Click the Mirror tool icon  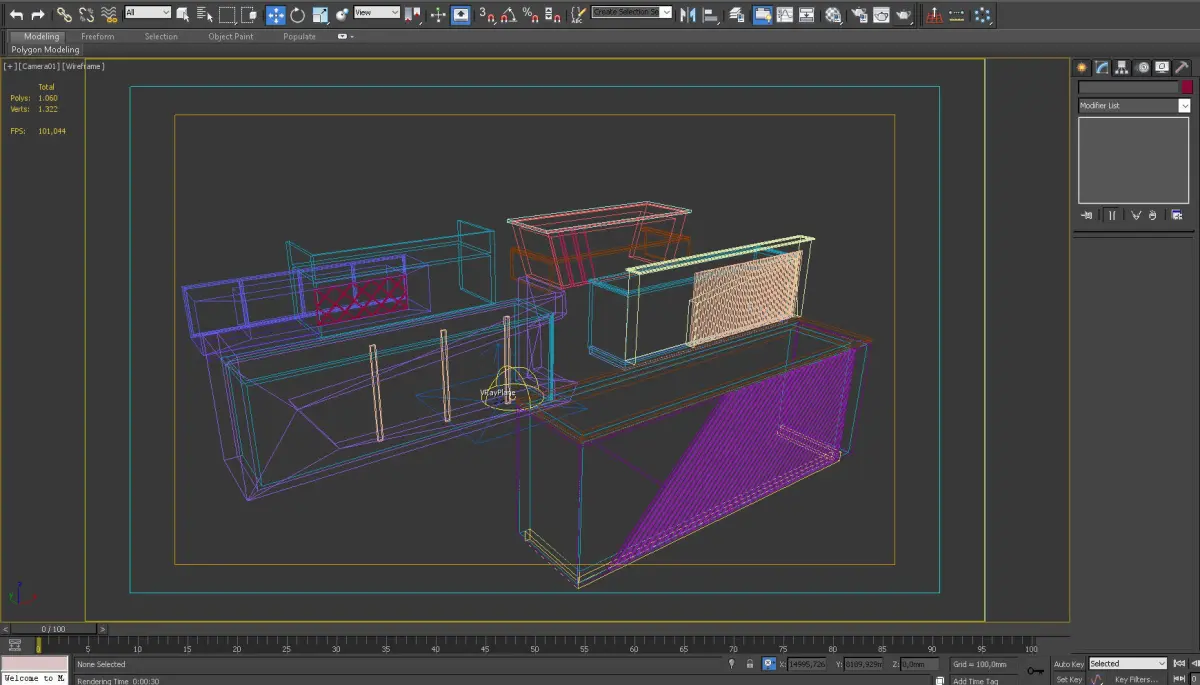pyautogui.click(x=687, y=15)
